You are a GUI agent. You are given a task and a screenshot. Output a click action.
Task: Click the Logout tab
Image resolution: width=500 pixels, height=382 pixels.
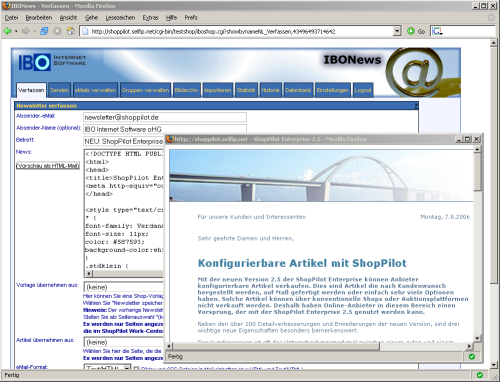363,90
